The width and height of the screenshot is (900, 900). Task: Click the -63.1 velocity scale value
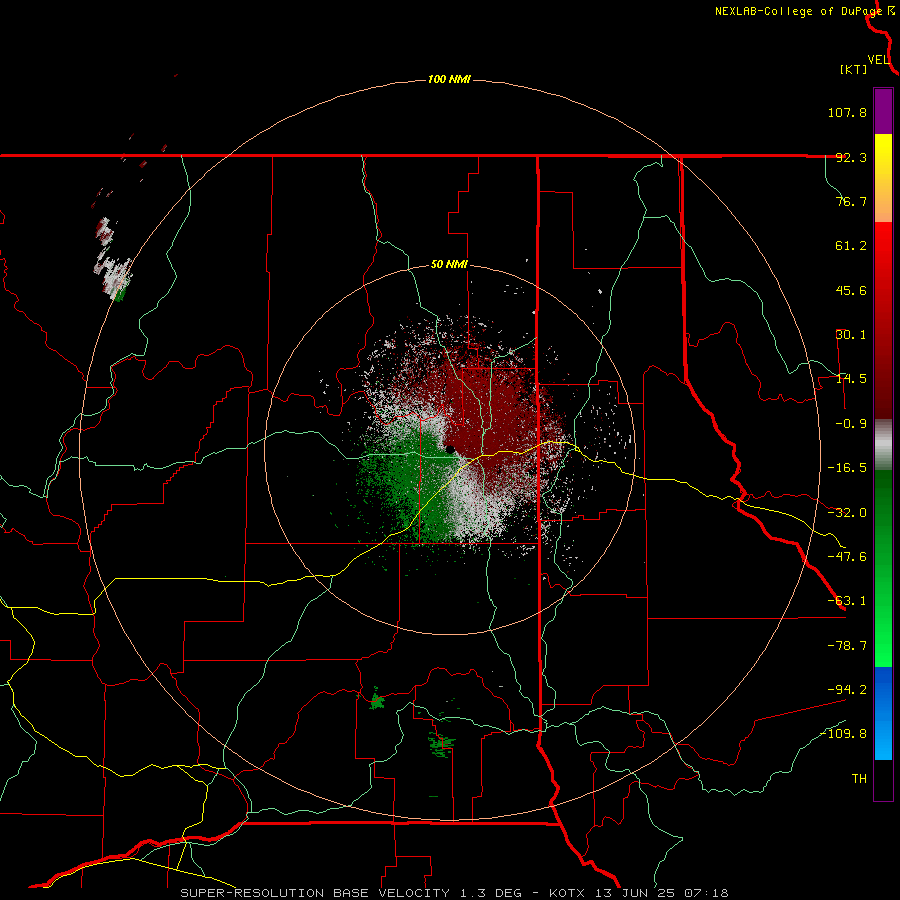click(x=847, y=601)
